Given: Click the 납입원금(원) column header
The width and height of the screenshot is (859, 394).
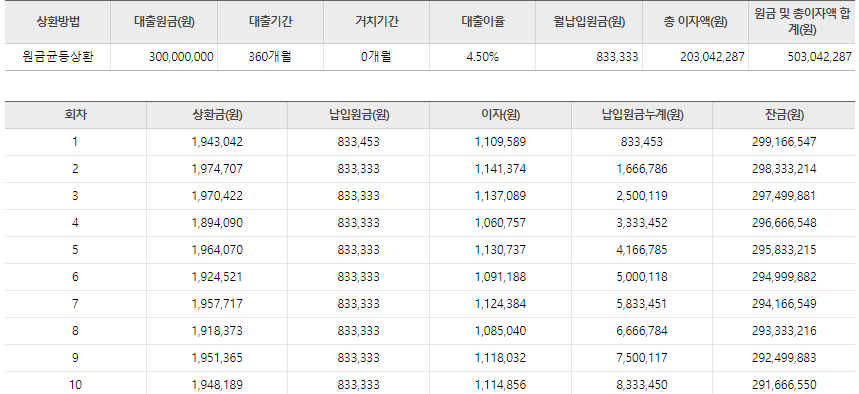Looking at the screenshot, I should point(358,115).
